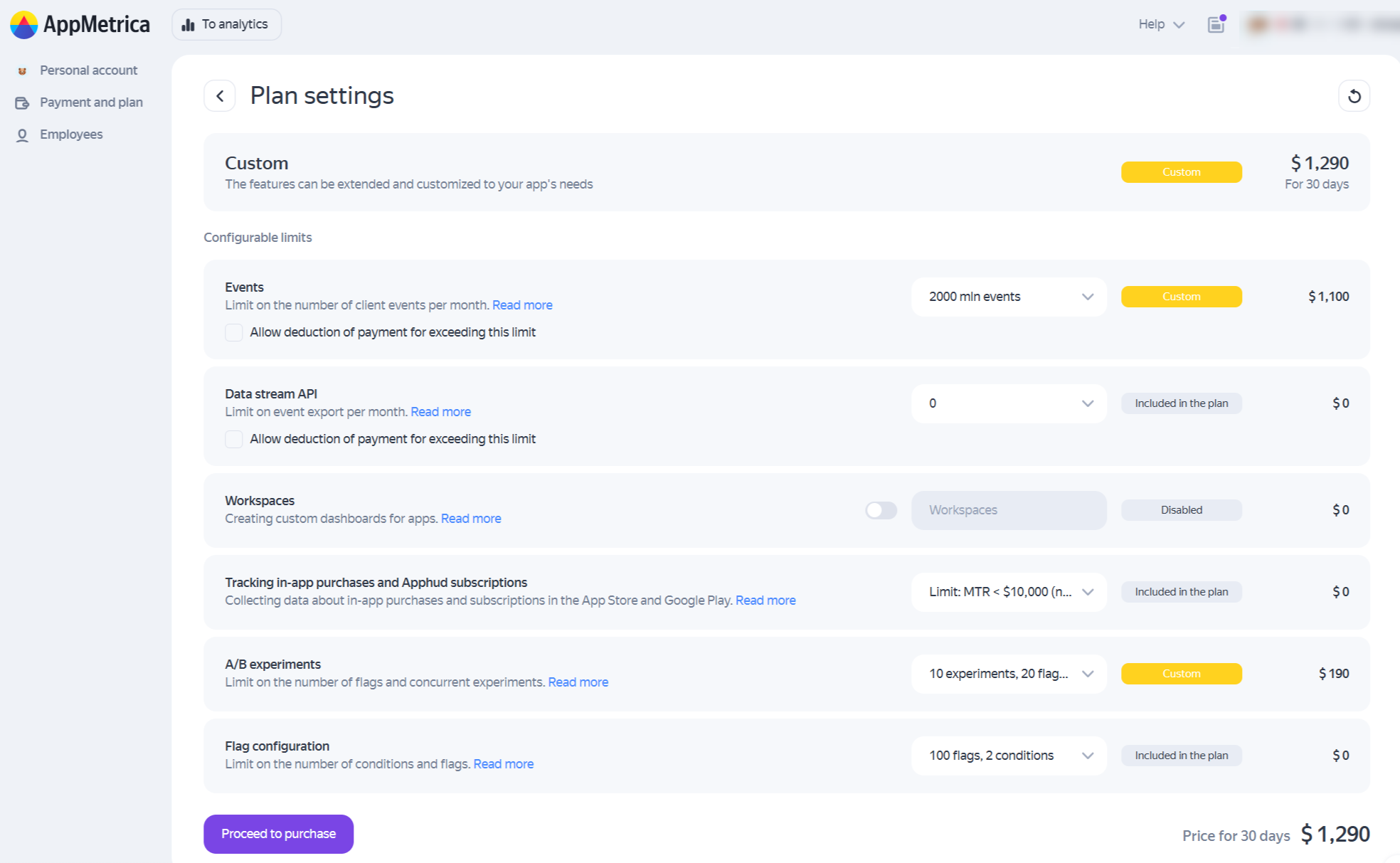
Task: Click Proceed to purchase button
Action: pyautogui.click(x=278, y=834)
